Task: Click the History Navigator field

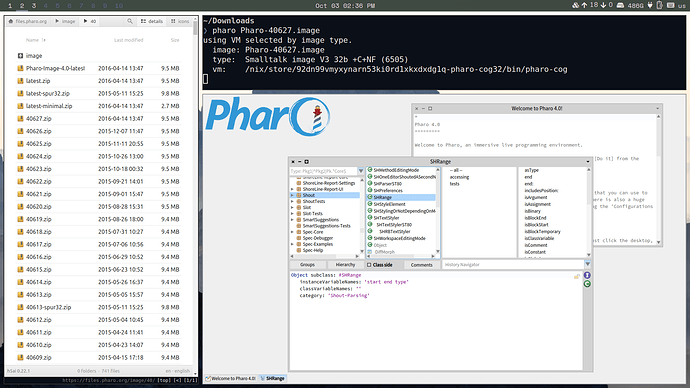Action: (512, 264)
